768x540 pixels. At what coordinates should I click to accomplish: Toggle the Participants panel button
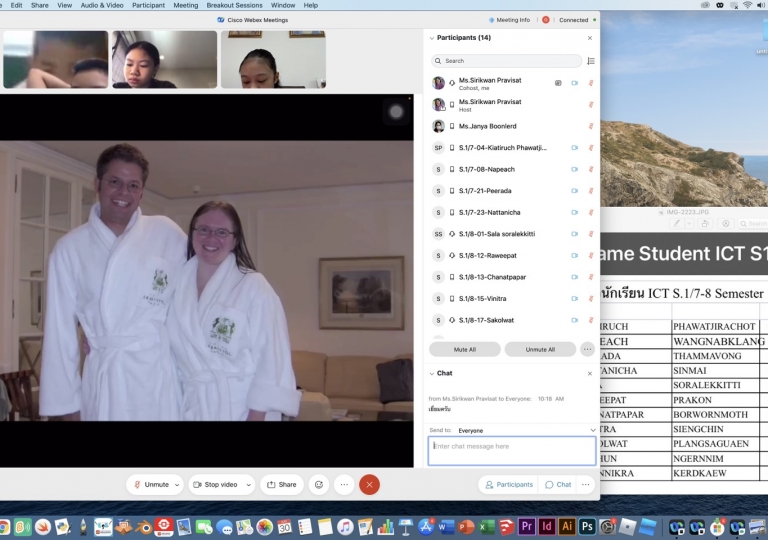(x=509, y=485)
